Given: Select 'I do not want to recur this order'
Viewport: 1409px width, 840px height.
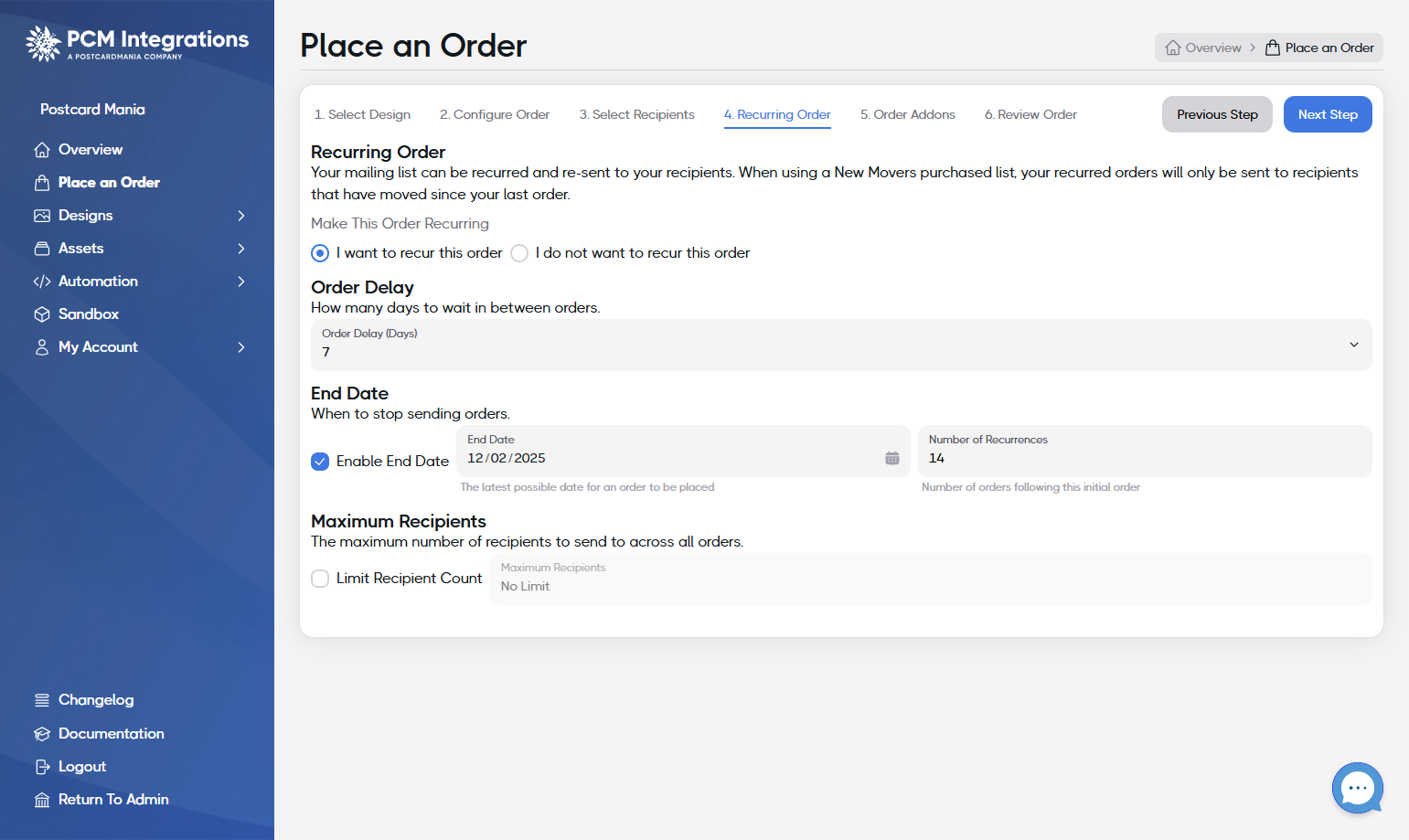Looking at the screenshot, I should pos(519,253).
